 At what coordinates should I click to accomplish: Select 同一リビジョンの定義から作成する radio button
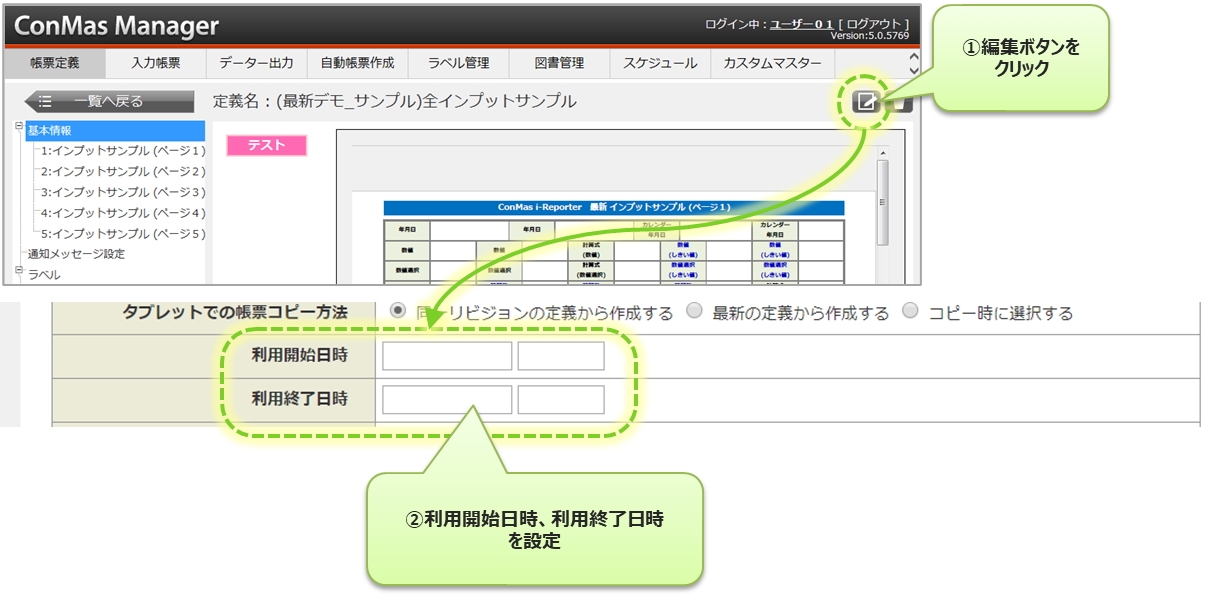tap(398, 311)
